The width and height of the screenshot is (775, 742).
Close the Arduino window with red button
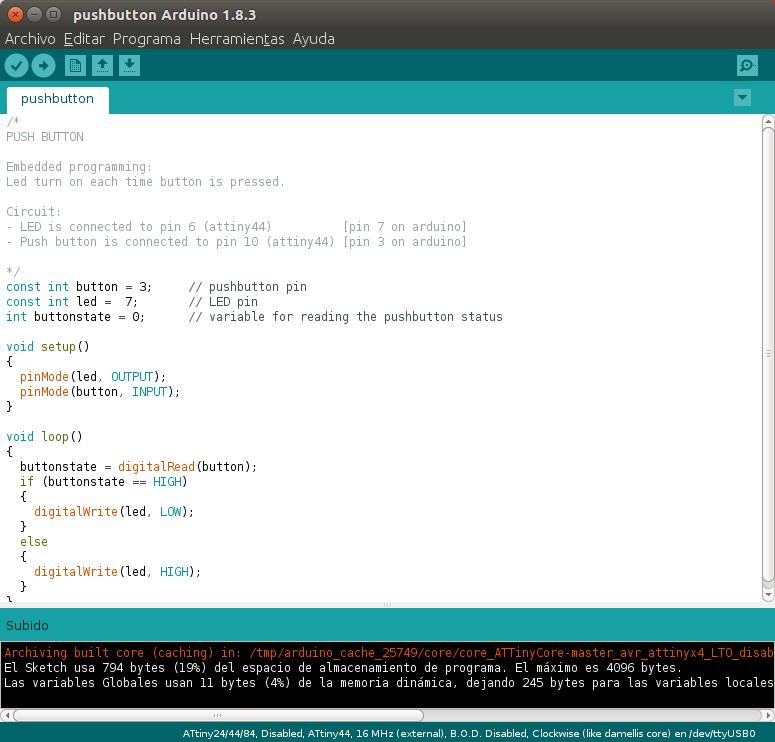coord(15,14)
